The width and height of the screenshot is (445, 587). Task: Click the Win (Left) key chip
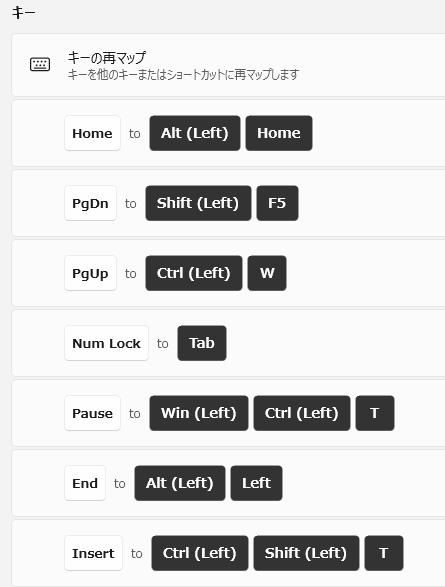click(199, 413)
